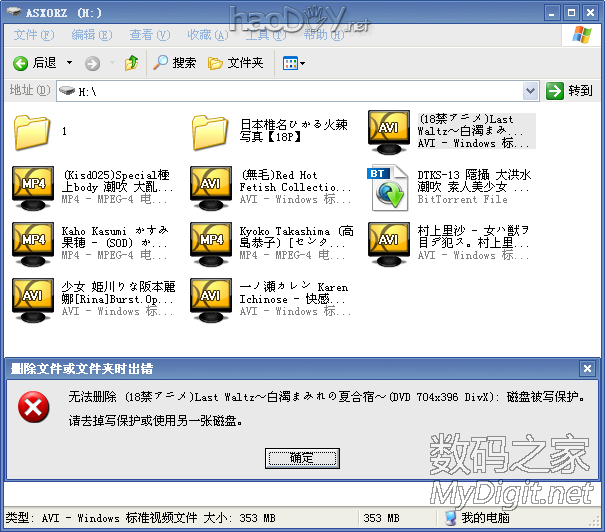Select the folder named 1
This screenshot has height=532, width=605.
(33, 131)
